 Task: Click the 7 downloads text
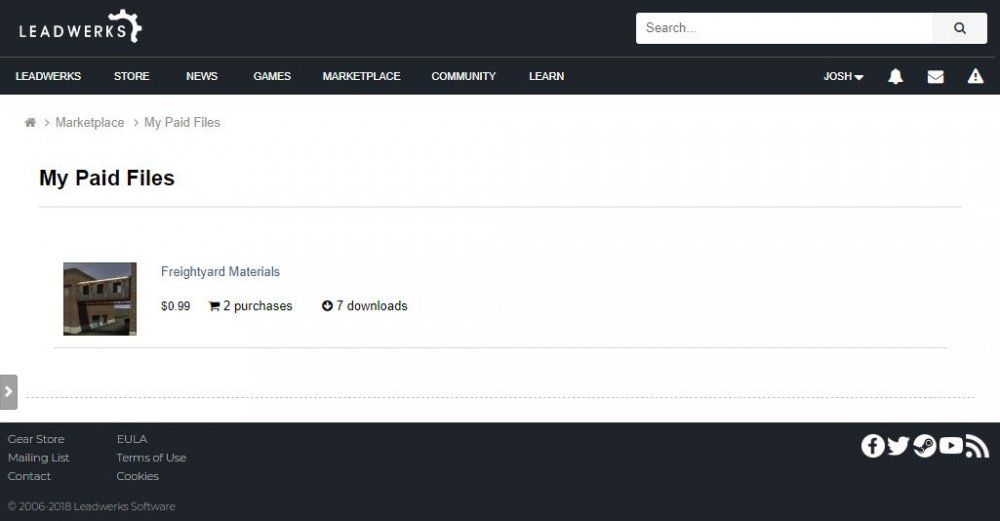pos(372,306)
